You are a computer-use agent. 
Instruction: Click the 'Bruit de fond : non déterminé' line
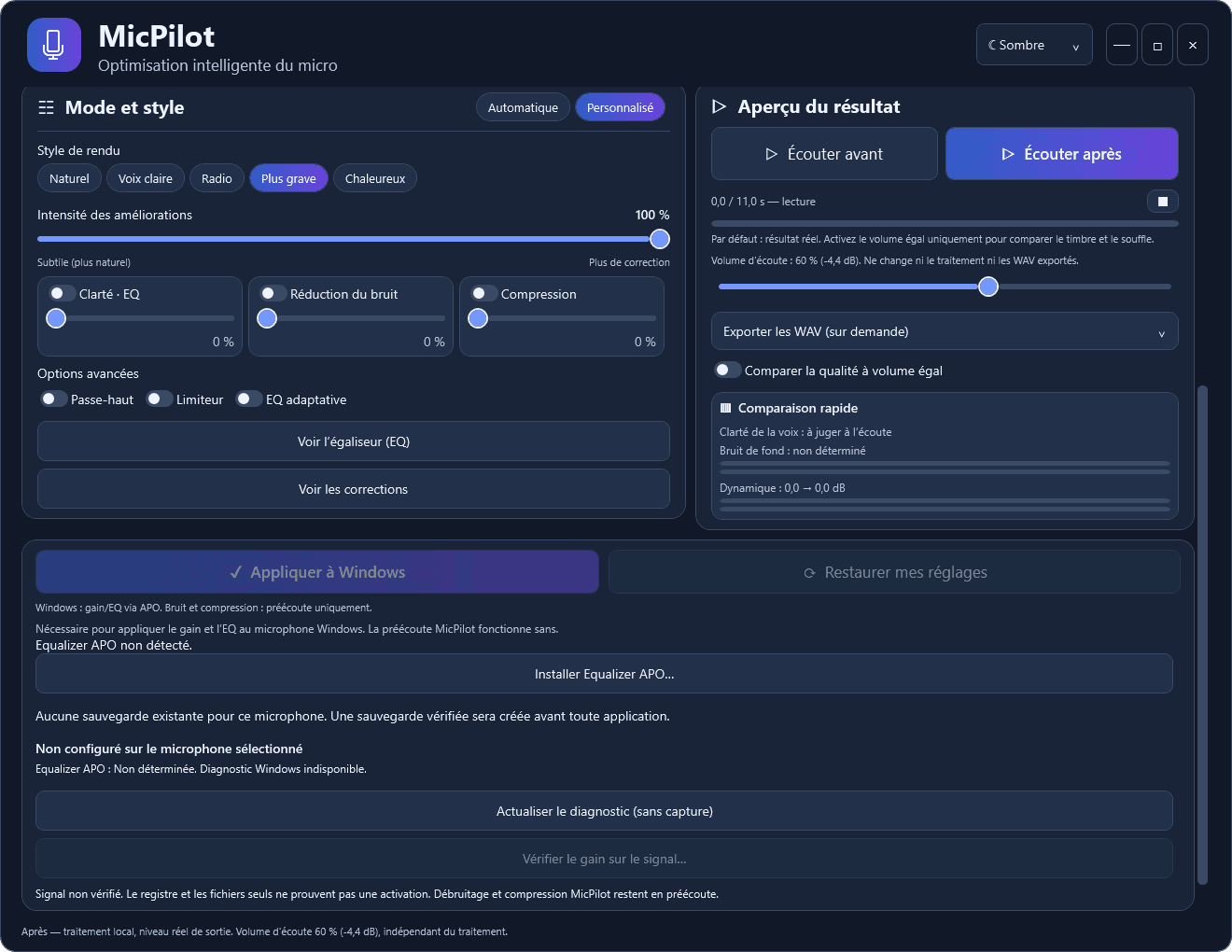click(792, 451)
